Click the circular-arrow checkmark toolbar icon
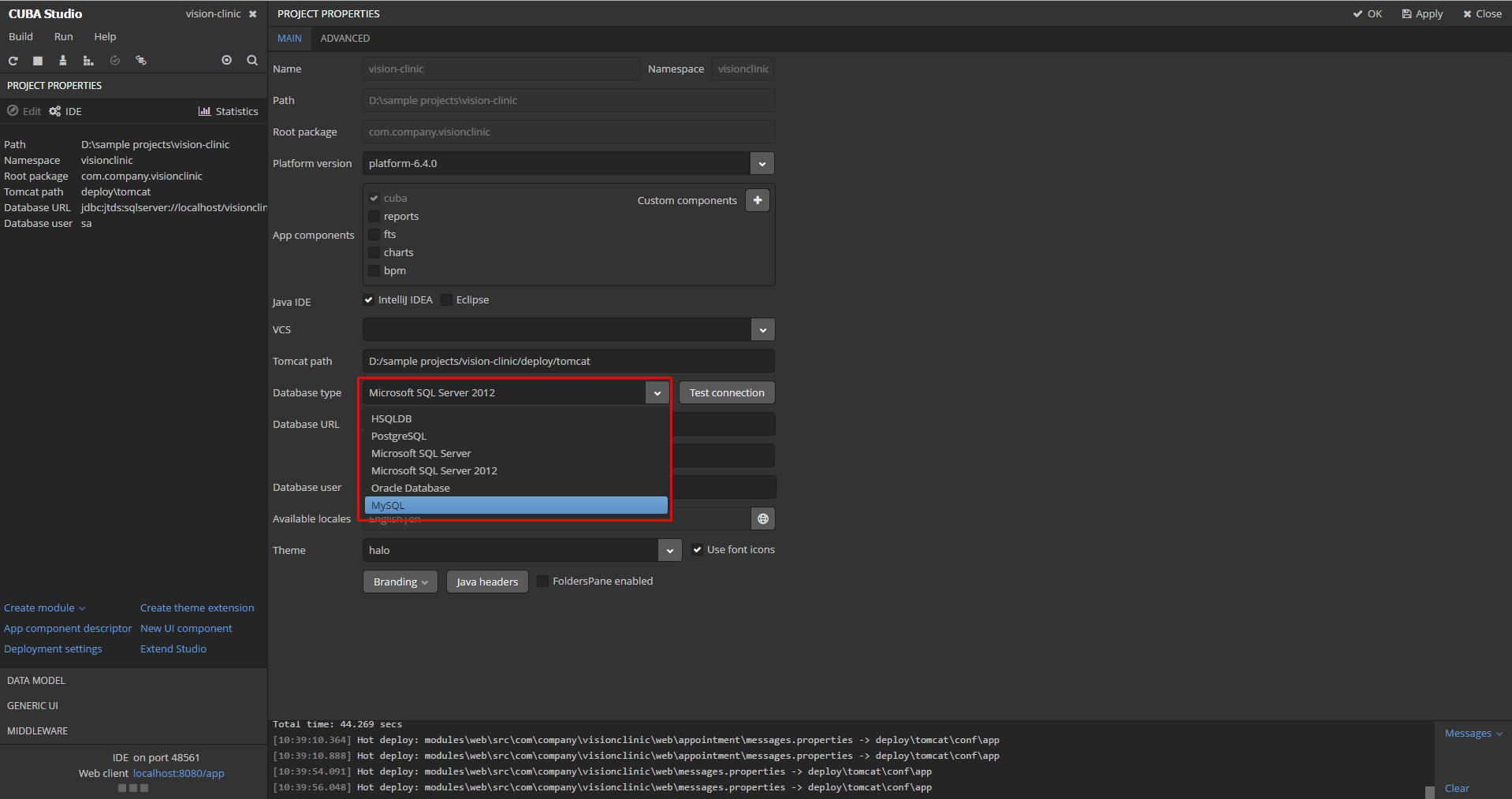1512x799 pixels. point(115,61)
